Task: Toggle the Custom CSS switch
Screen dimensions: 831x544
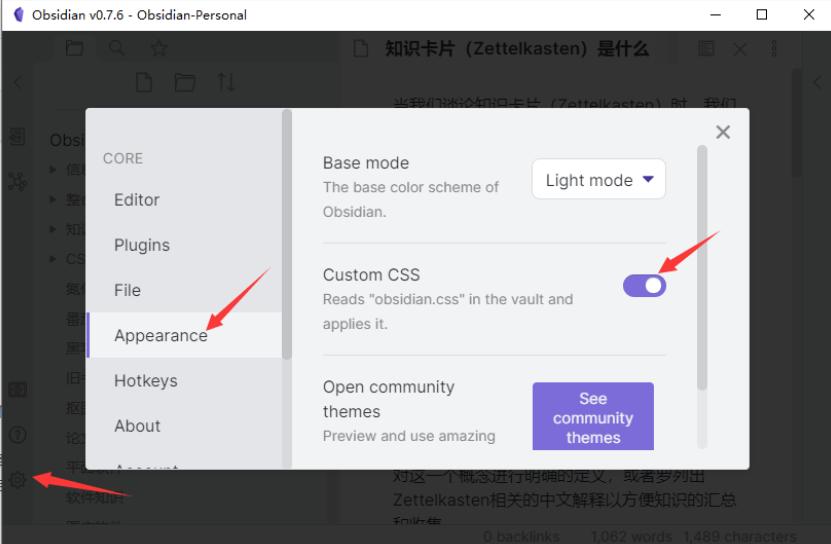Action: tap(644, 285)
